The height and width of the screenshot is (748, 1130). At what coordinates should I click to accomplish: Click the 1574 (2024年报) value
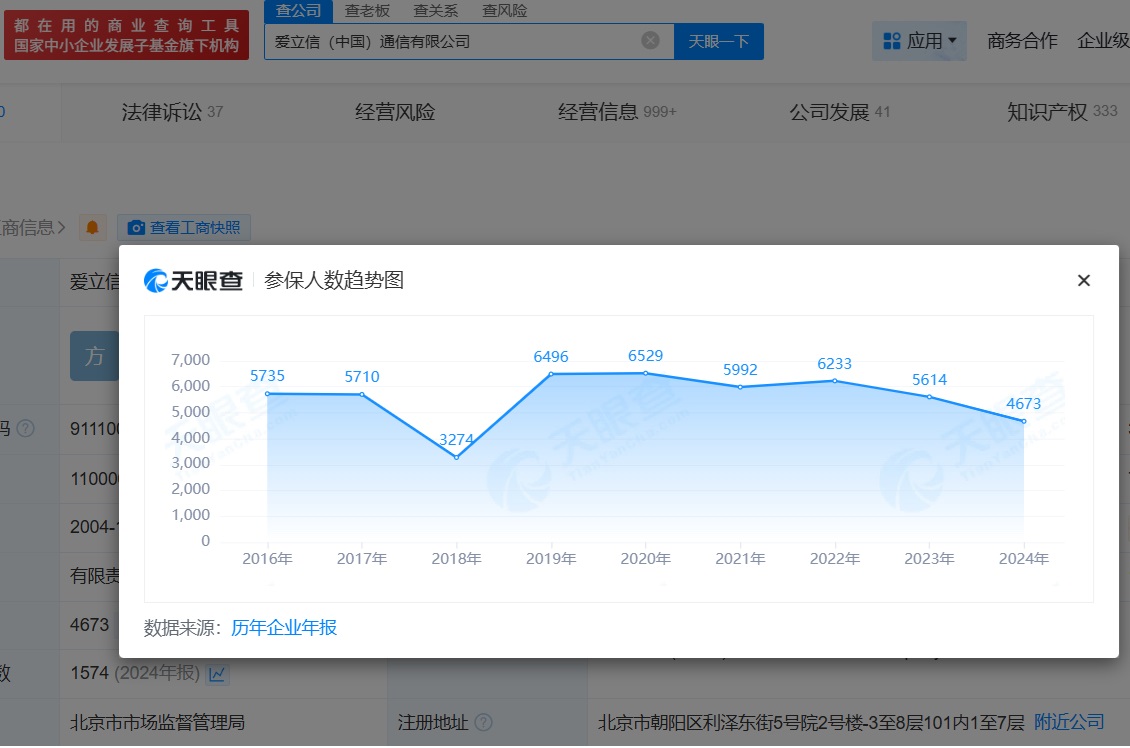(135, 673)
